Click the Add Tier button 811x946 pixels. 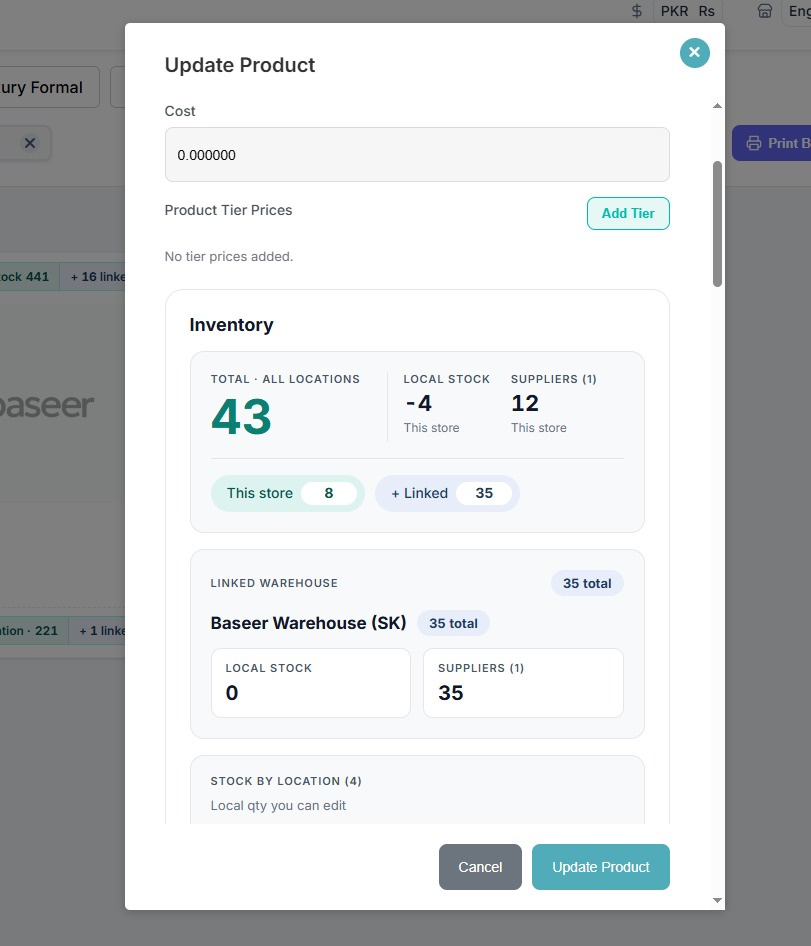tap(628, 213)
